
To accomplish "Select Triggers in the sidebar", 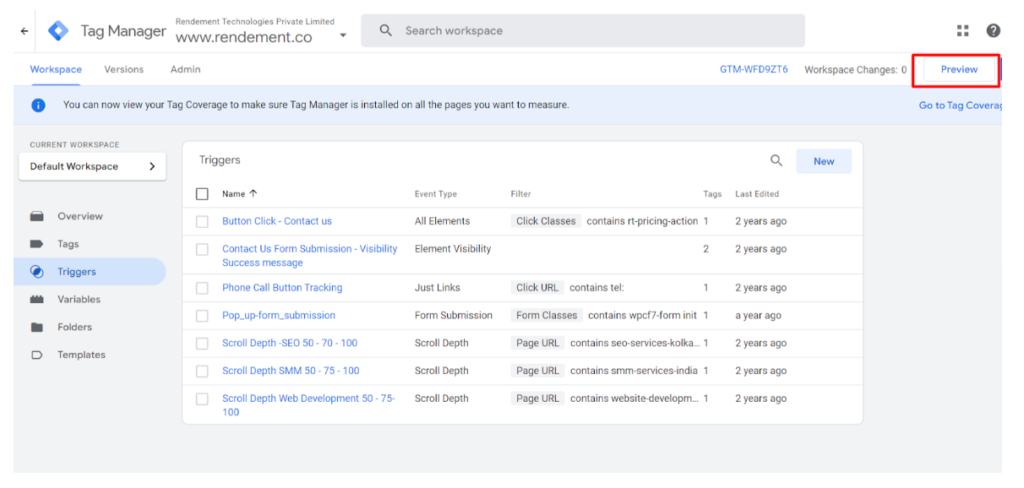I will (x=89, y=272).
